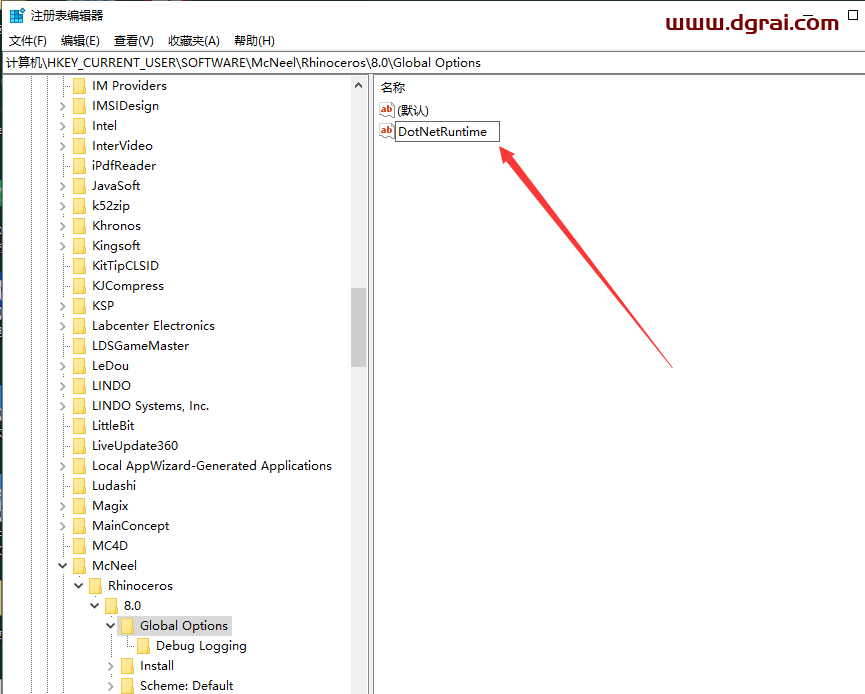The height and width of the screenshot is (694, 865).
Task: Click the 名称 column header
Action: tap(393, 87)
